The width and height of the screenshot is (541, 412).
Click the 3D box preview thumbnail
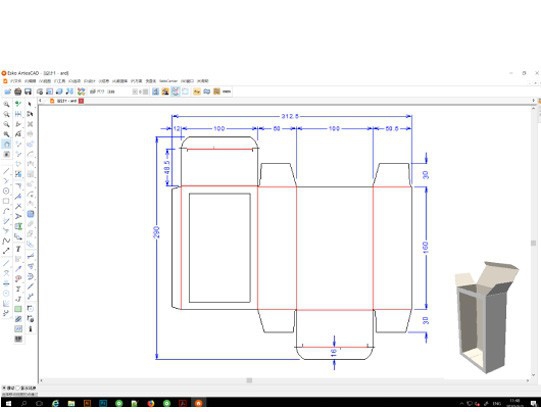coord(486,317)
